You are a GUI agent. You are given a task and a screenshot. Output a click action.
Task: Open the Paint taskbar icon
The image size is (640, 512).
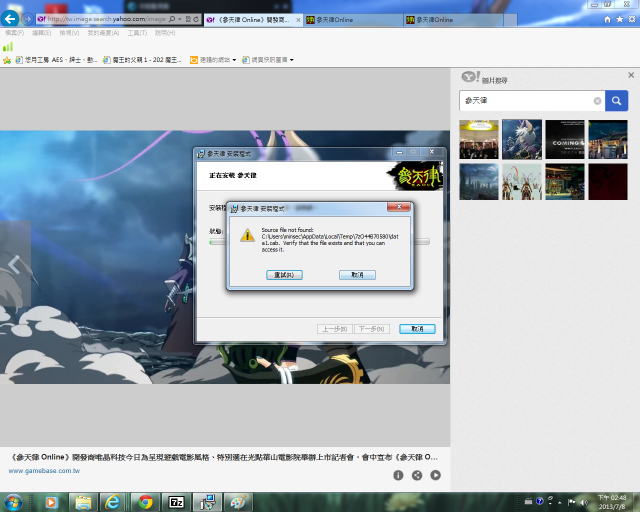238,502
